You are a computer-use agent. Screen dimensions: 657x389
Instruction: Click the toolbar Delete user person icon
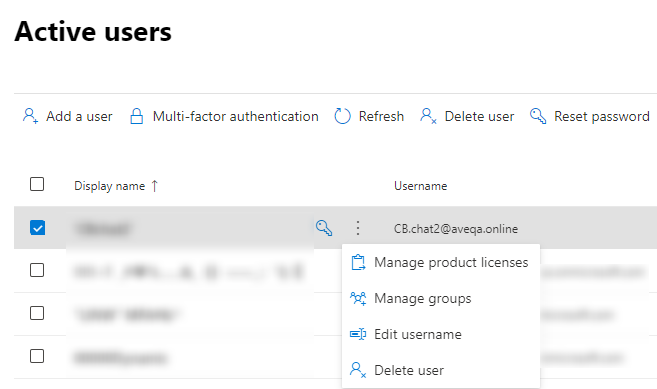[x=428, y=116]
